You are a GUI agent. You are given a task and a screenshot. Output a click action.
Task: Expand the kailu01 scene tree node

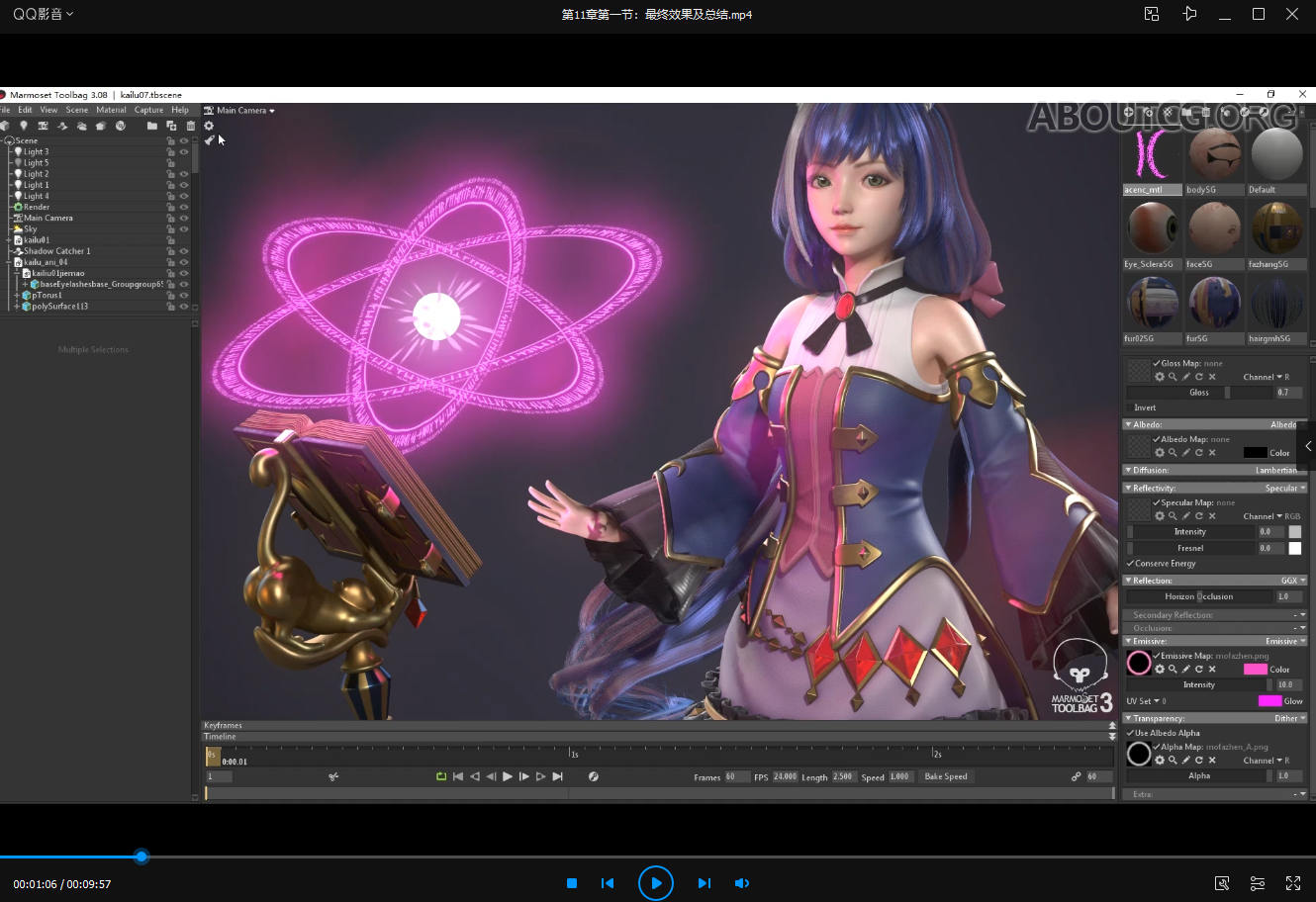9,240
